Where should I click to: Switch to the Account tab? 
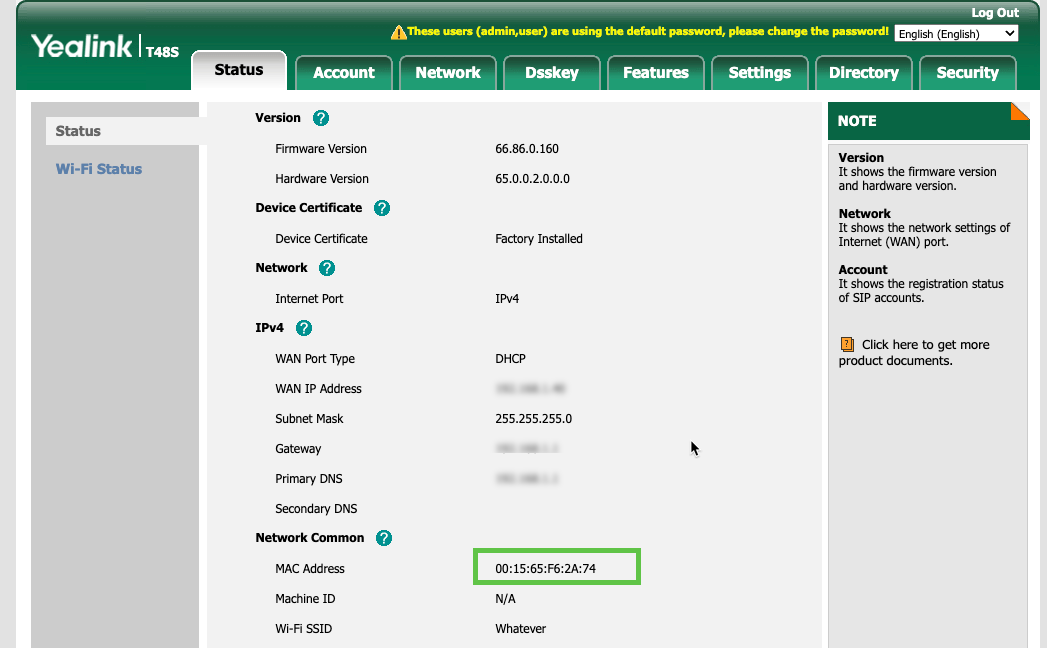343,73
